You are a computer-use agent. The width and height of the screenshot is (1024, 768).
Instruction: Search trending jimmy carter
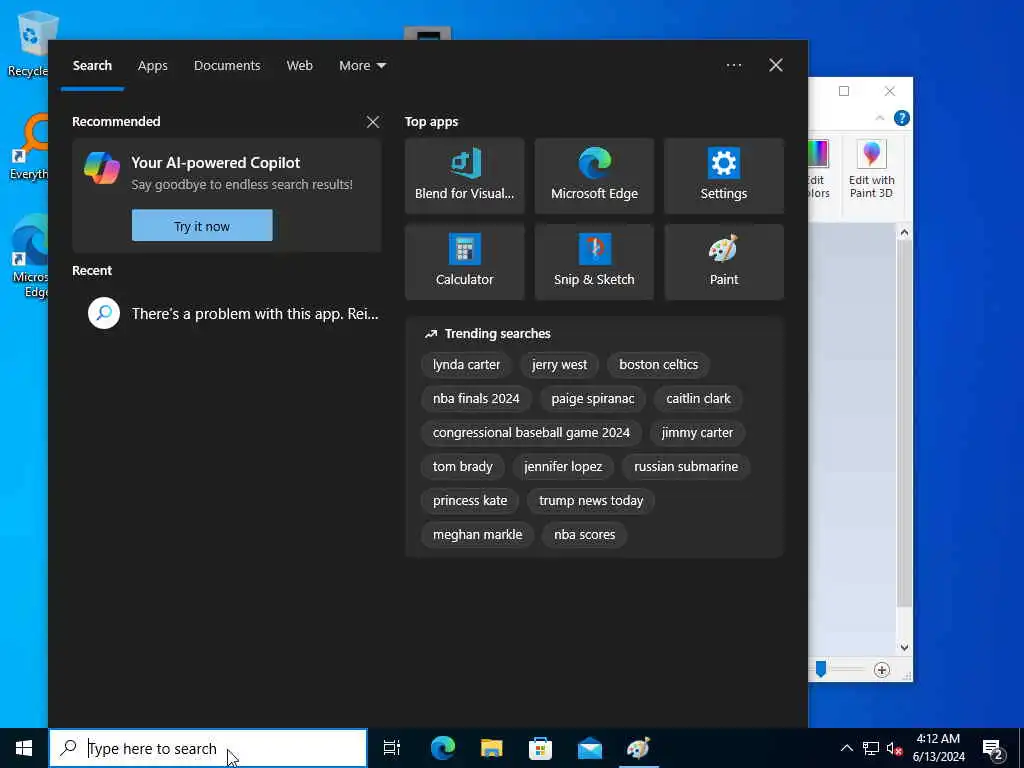tap(697, 432)
